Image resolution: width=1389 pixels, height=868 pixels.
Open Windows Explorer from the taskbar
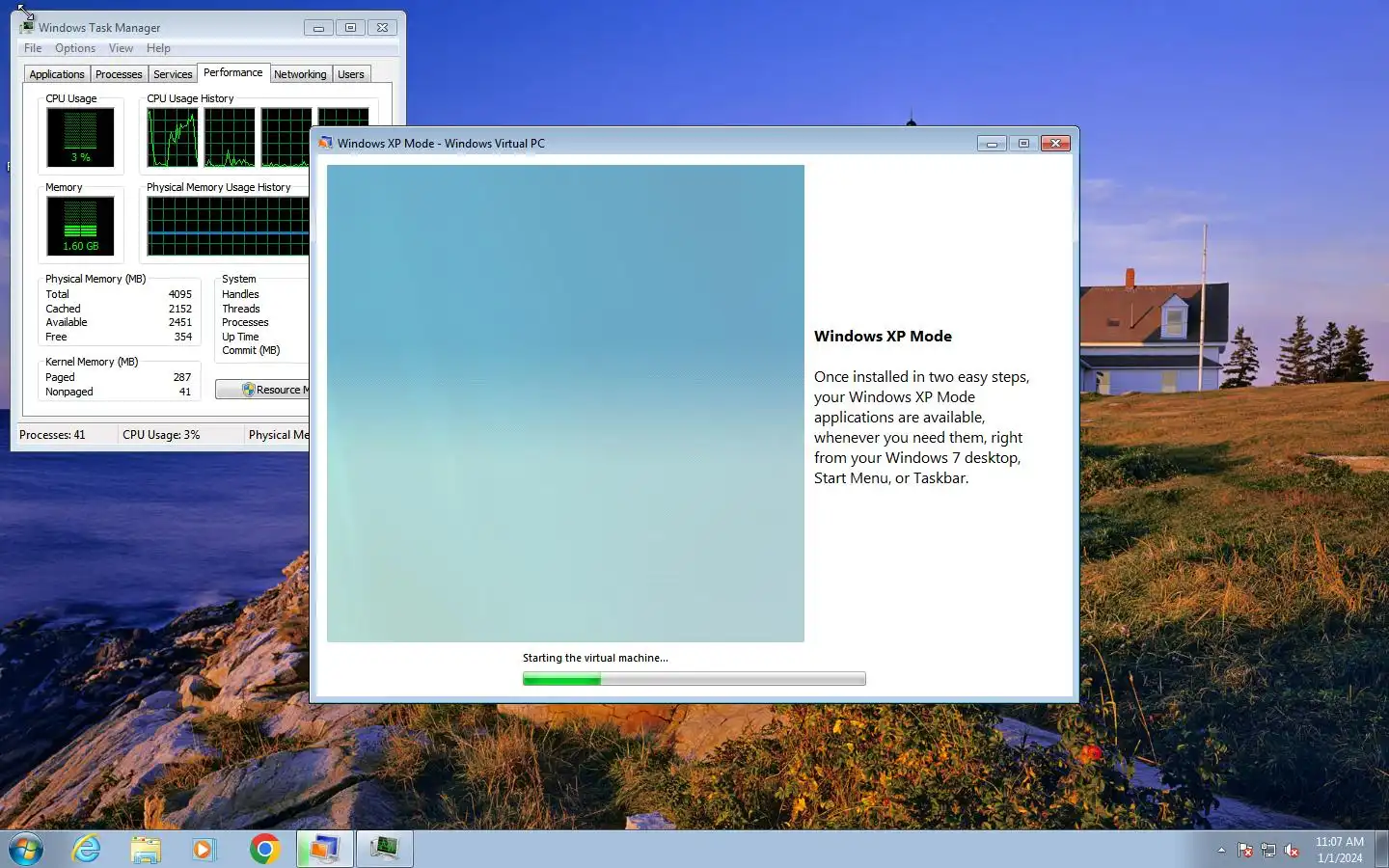click(146, 849)
